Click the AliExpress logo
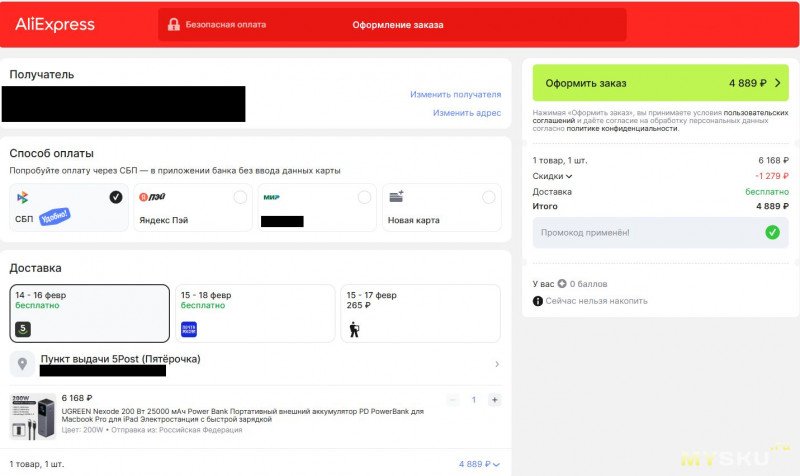 55,24
